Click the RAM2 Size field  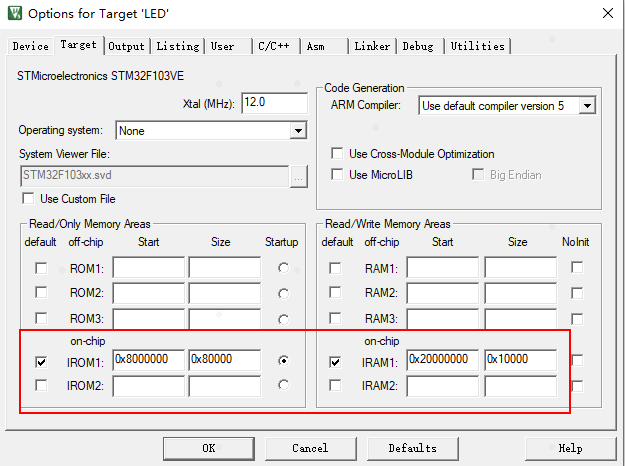[521, 293]
